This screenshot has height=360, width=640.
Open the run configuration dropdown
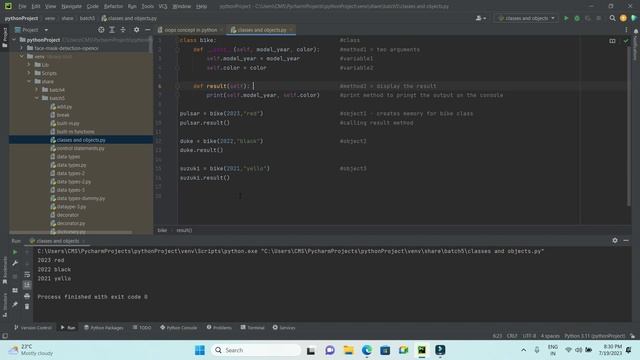(527, 18)
